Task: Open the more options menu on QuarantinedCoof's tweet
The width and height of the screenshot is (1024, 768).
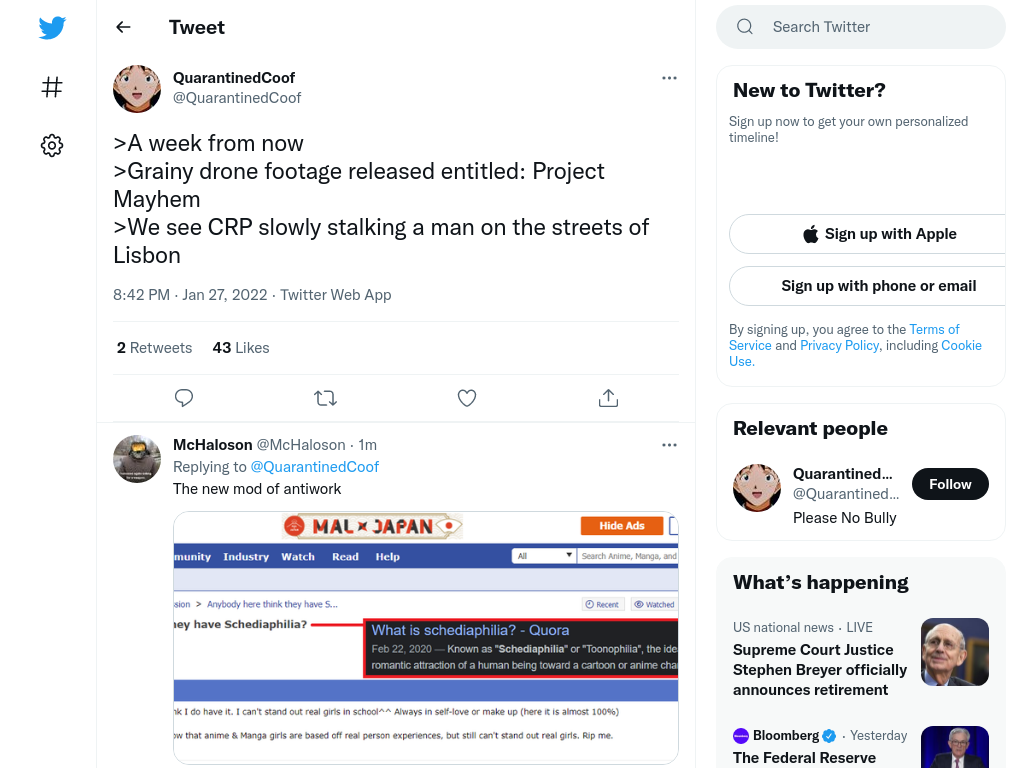Action: pyautogui.click(x=669, y=78)
